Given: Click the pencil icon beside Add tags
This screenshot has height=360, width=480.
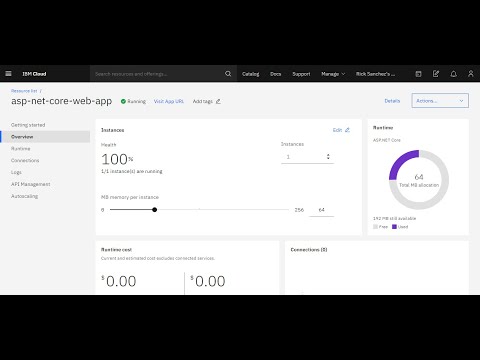Looking at the screenshot, I should click(x=218, y=101).
